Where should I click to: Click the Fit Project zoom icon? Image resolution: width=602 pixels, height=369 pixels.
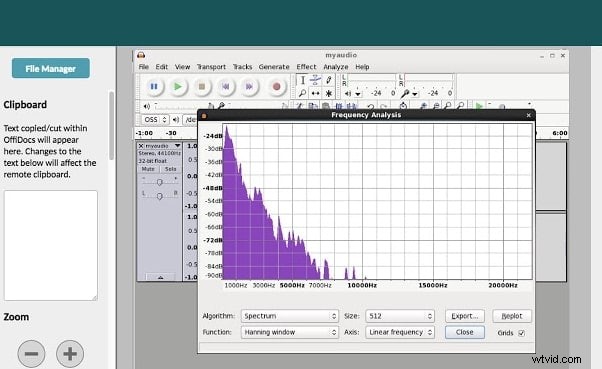pos(461,106)
